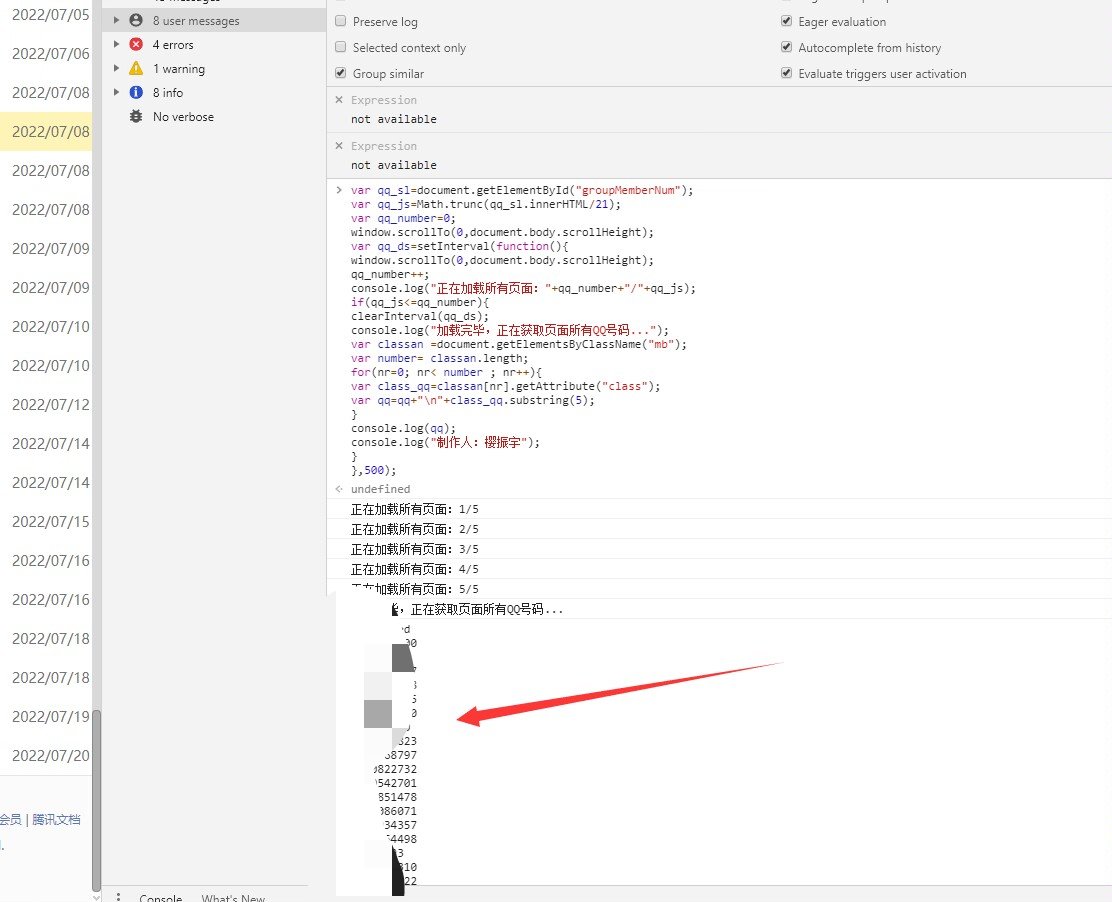Image resolution: width=1112 pixels, height=902 pixels.
Task: Click the yellow warning triangle icon
Action: [136, 69]
